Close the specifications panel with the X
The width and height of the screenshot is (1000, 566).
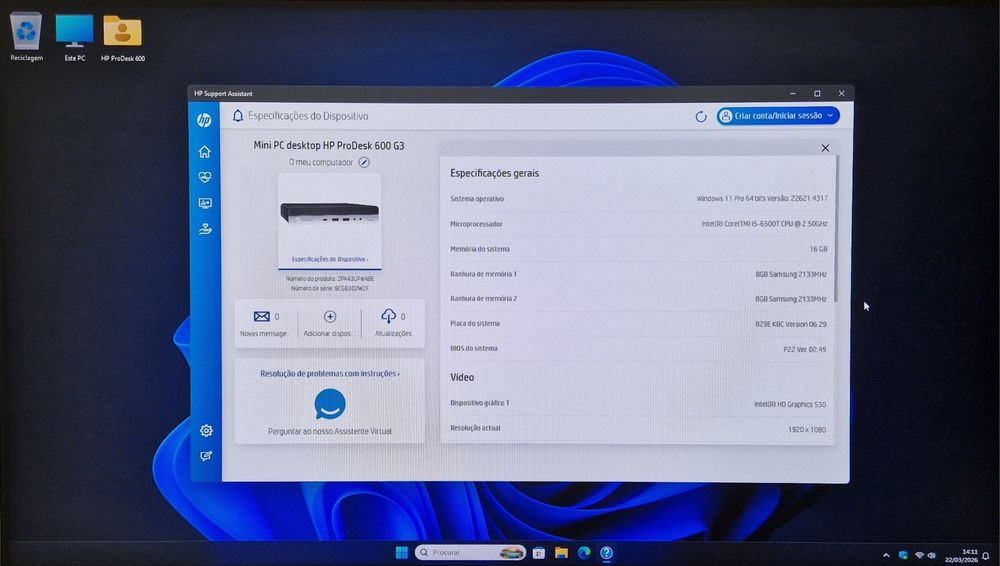click(x=825, y=148)
